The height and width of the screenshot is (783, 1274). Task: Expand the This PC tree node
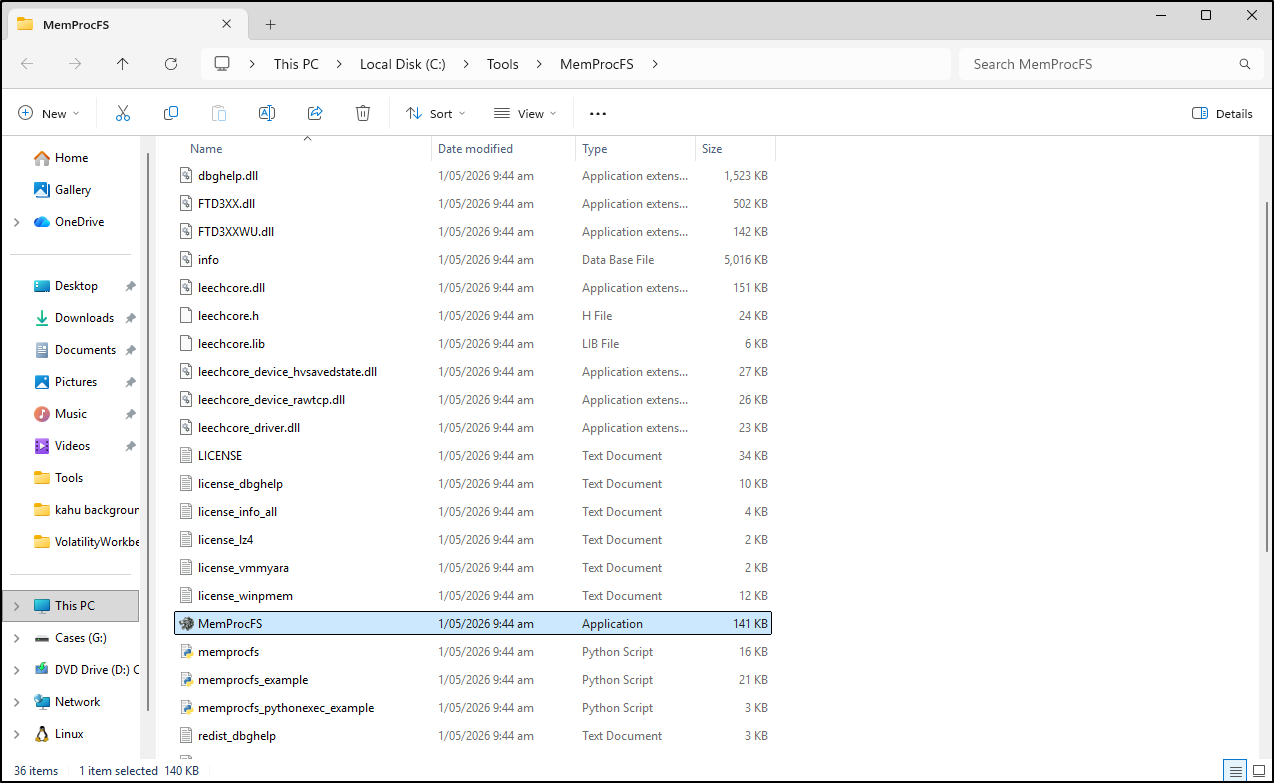tap(17, 606)
